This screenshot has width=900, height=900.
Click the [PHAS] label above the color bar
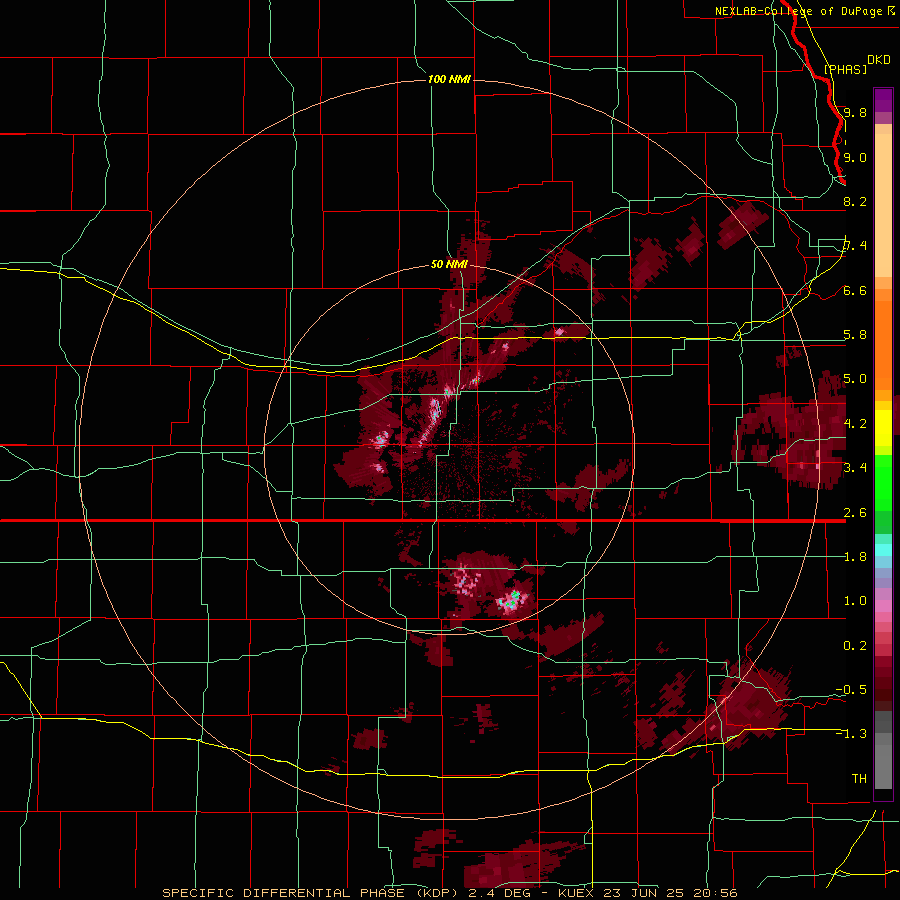(x=845, y=69)
